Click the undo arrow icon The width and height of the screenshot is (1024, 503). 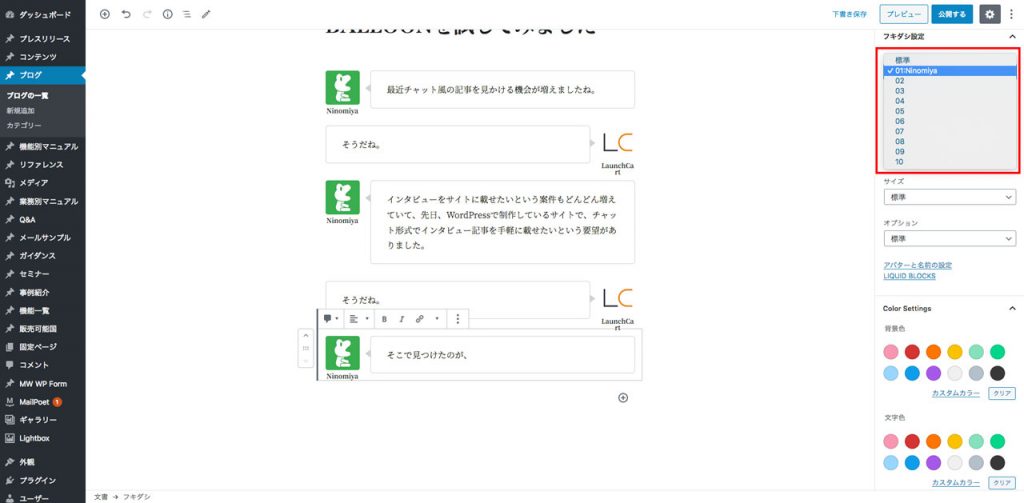tap(126, 14)
